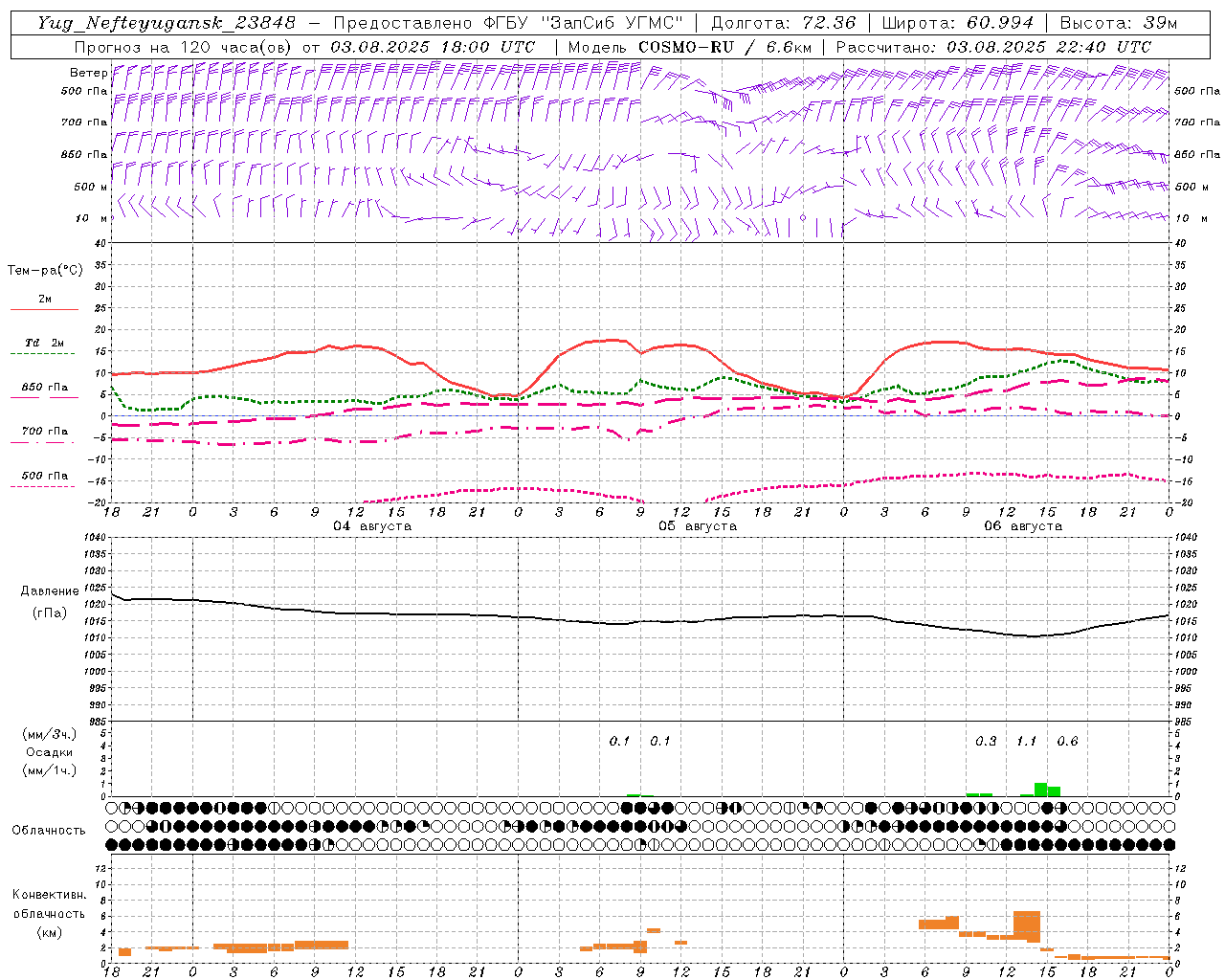Click the tallest green precipitation bar
Image resolution: width=1225 pixels, height=980 pixels.
tap(1040, 790)
